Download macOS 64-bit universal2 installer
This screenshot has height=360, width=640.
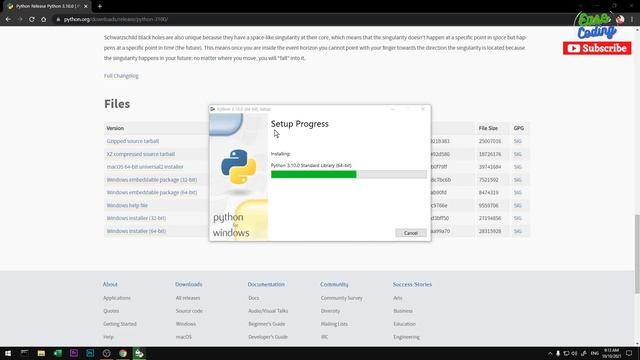point(145,167)
